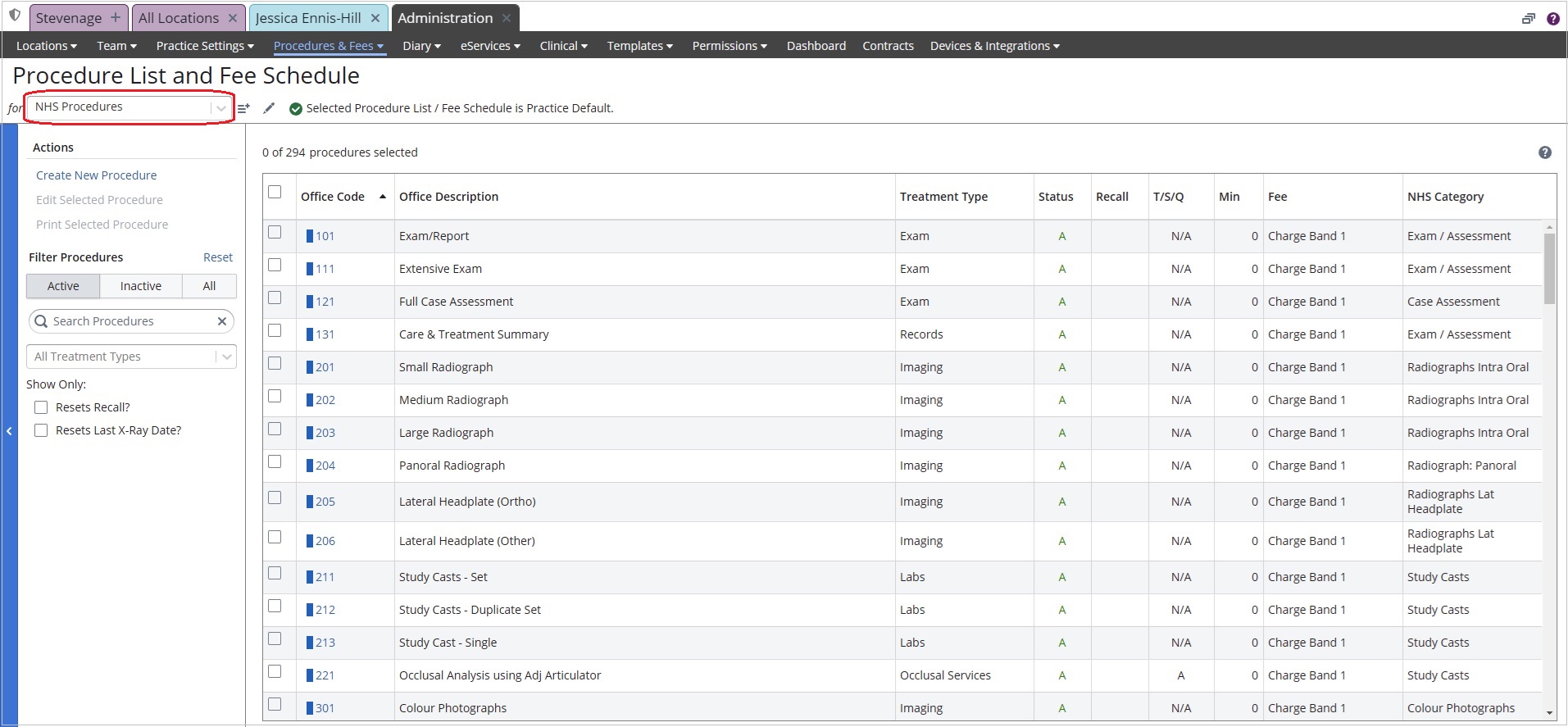
Task: Click the help icon above procedures table
Action: point(1544,152)
